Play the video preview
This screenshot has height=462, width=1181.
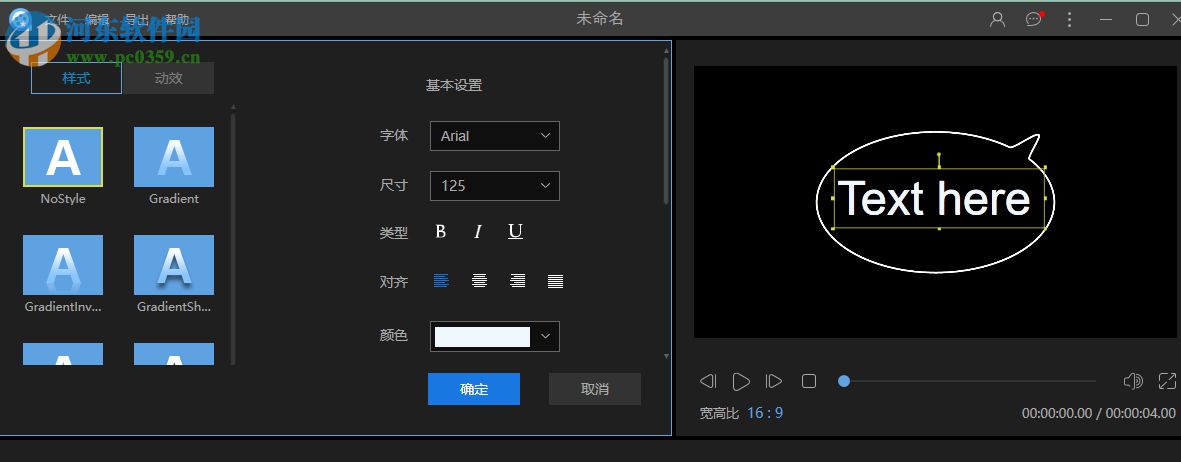click(741, 381)
